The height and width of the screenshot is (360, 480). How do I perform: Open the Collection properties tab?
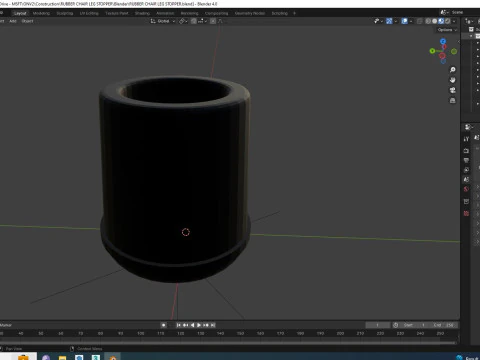(x=466, y=201)
